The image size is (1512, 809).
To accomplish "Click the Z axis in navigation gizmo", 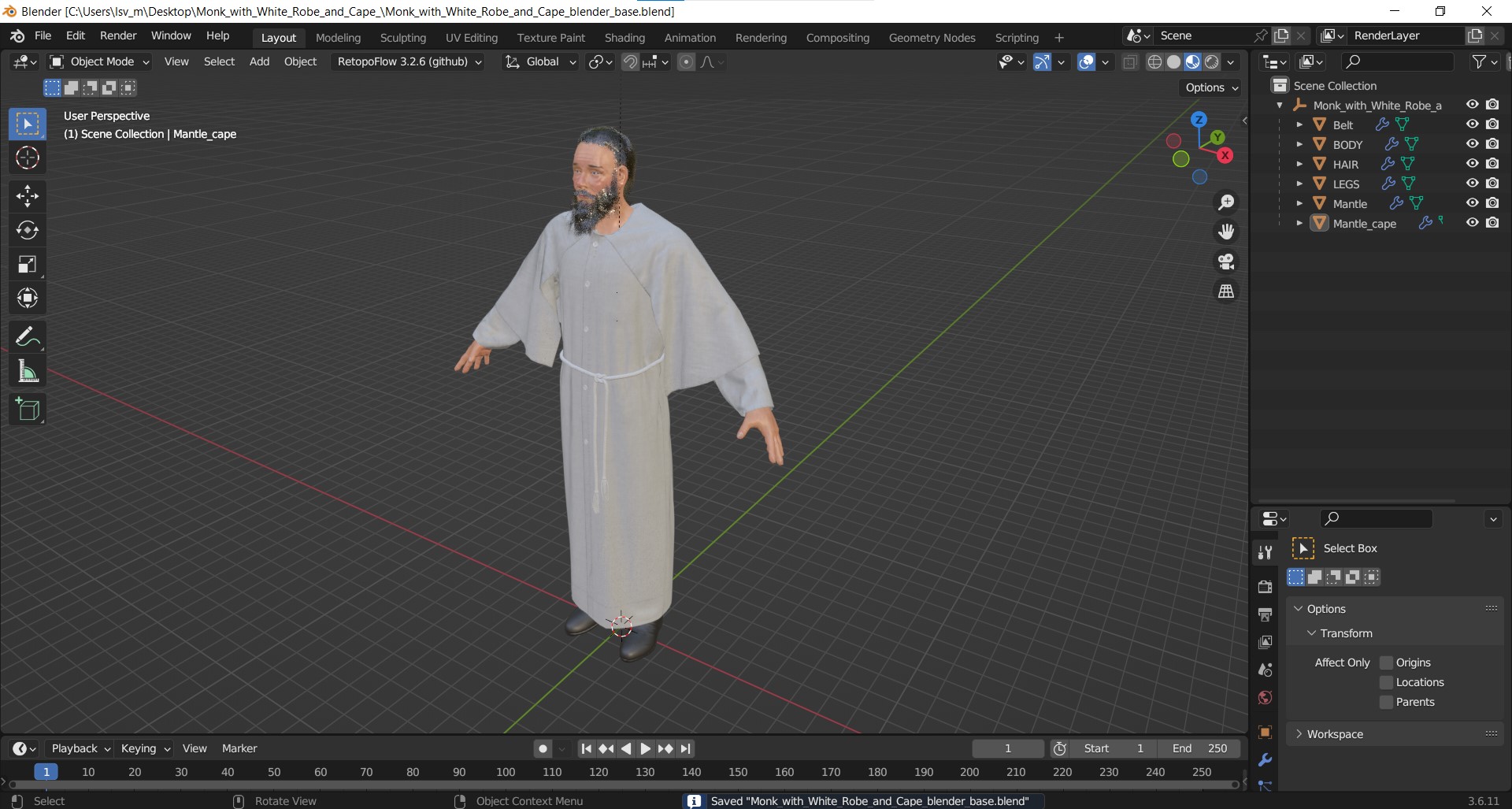I will coord(1199,120).
